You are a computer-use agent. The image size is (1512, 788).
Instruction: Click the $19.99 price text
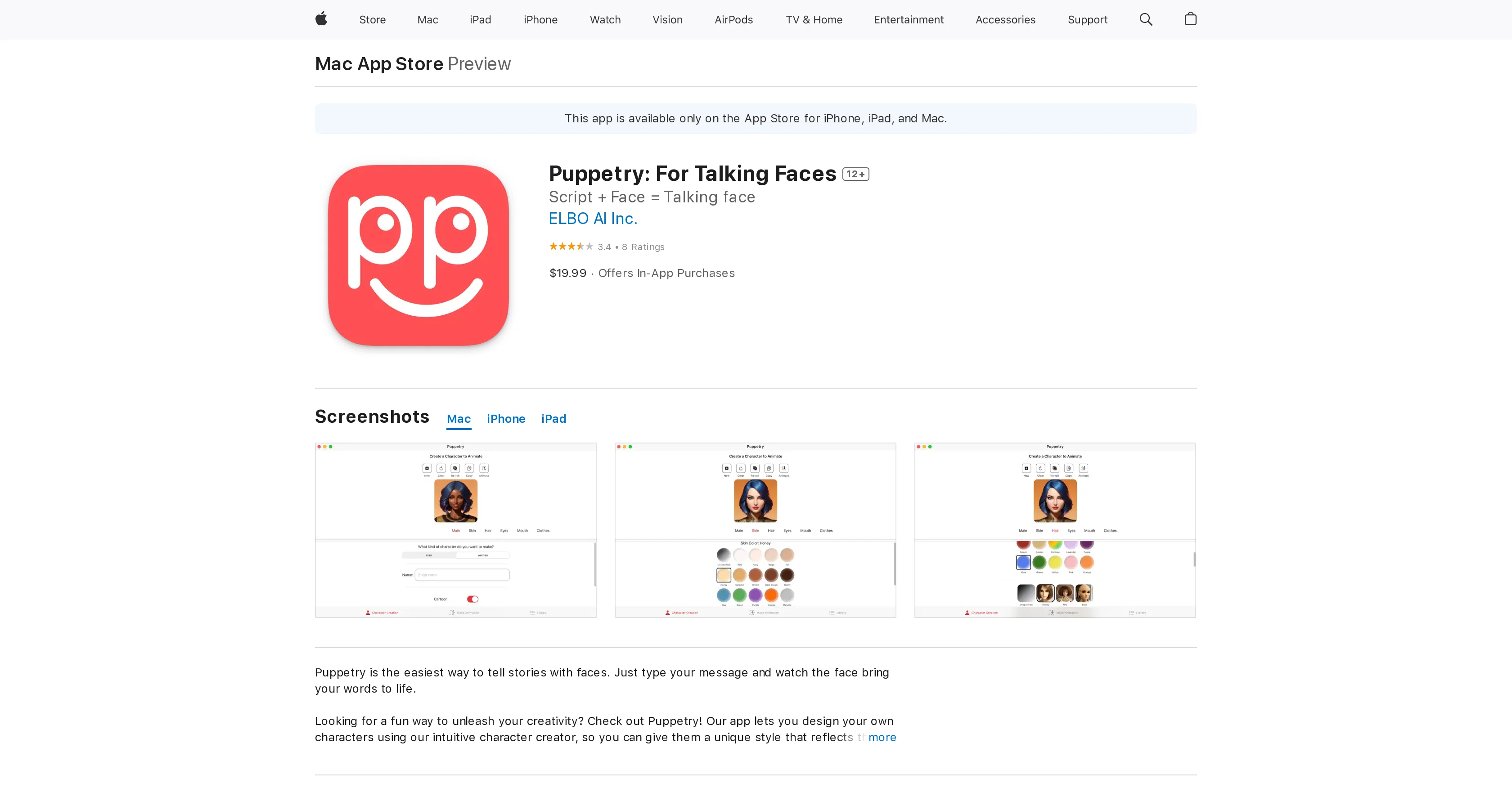pos(567,273)
